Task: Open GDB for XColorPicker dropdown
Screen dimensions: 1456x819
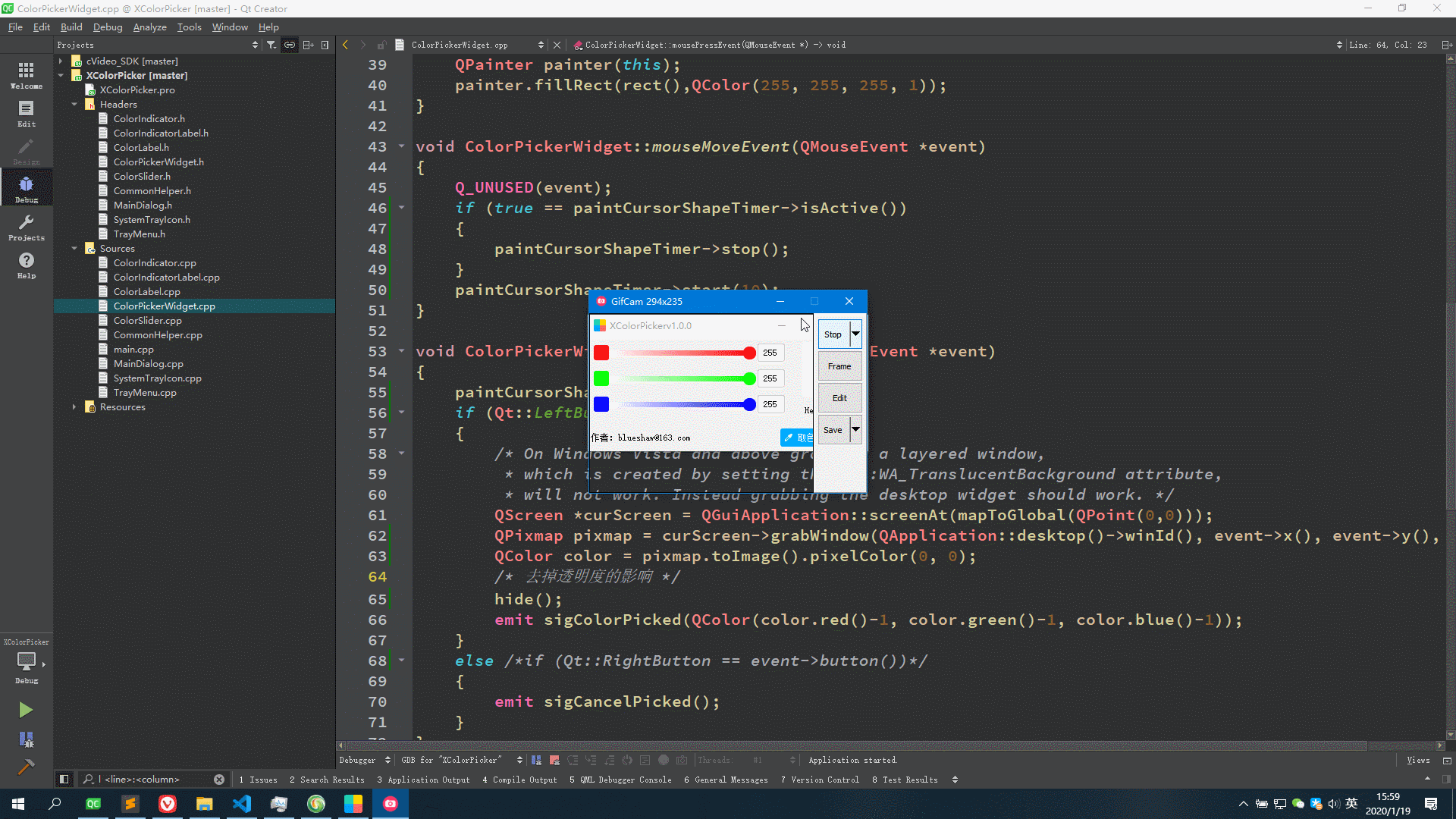Action: [462, 760]
